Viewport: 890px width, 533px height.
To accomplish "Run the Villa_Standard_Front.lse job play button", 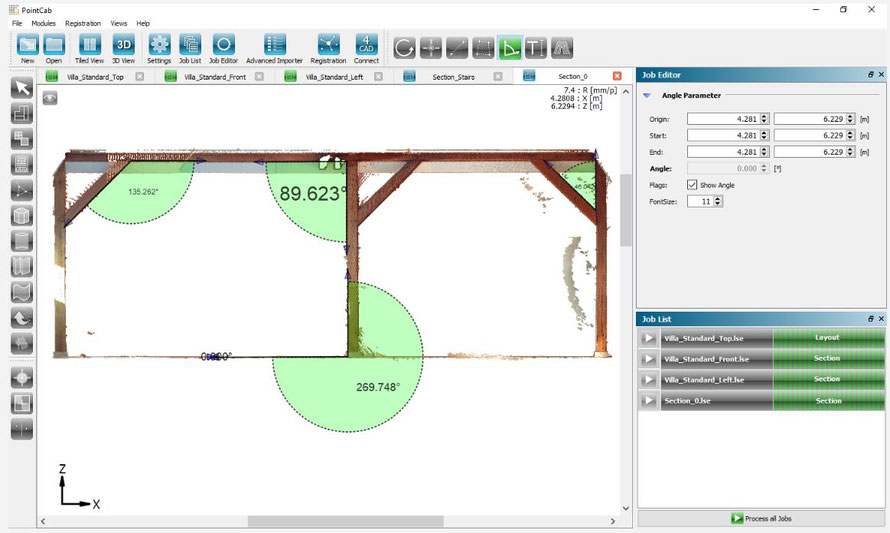I will click(648, 359).
